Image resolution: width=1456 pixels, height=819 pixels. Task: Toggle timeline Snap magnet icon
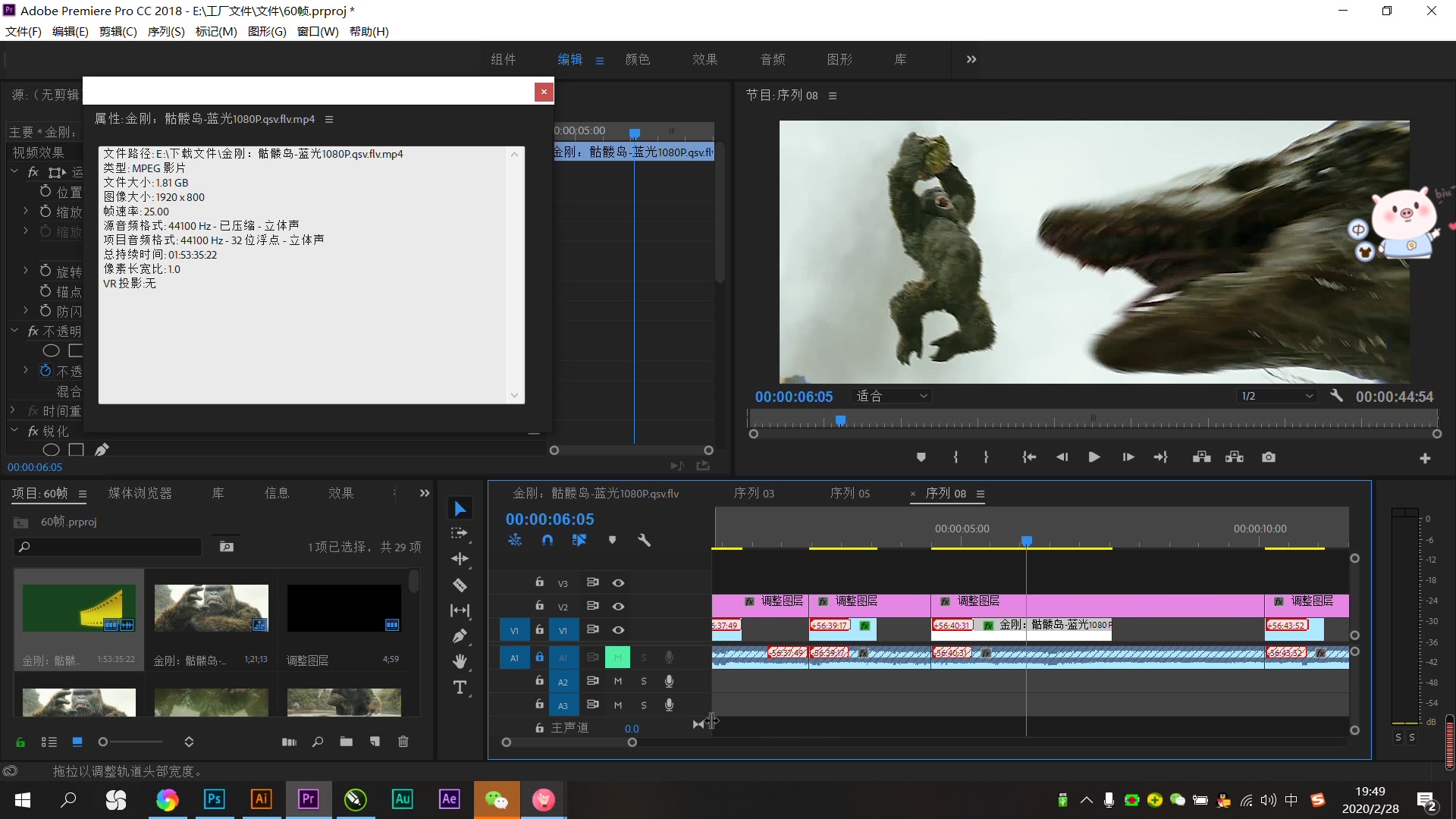click(548, 540)
